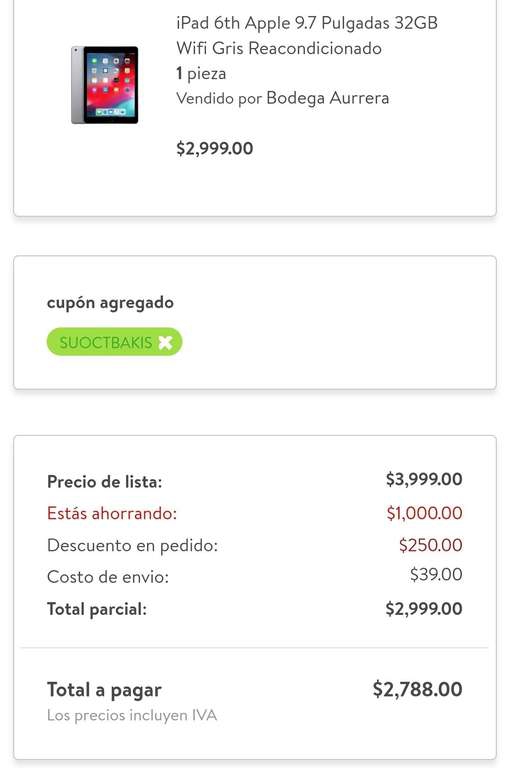This screenshot has height=768, width=509.
Task: Click the product price $2,999.00 under the item
Action: click(215, 148)
